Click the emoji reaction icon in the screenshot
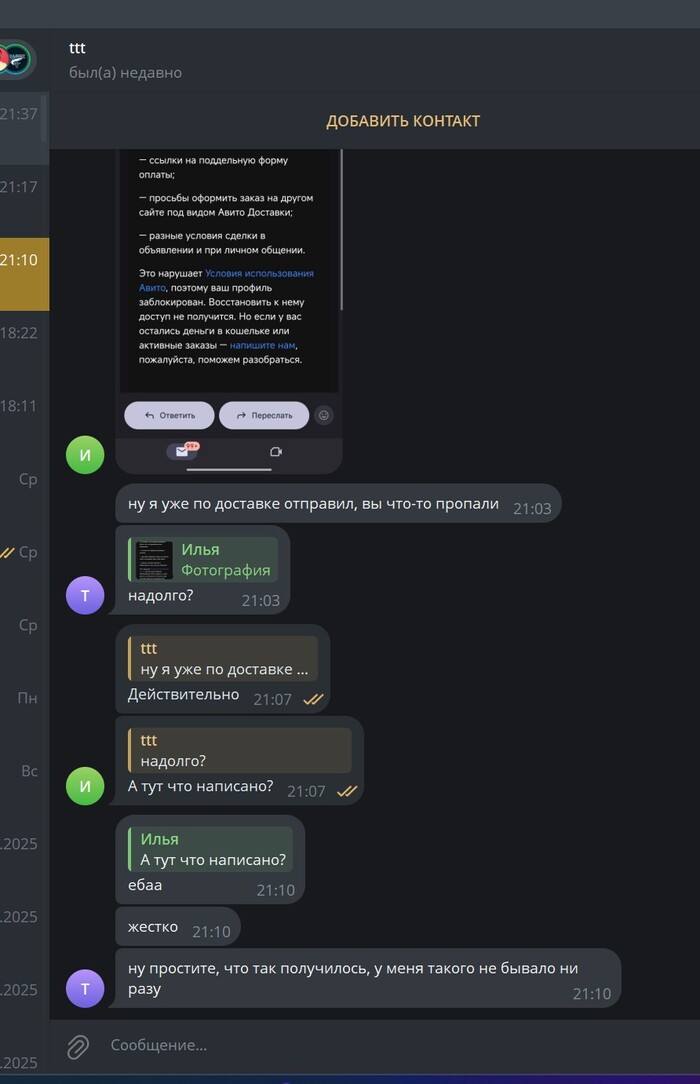The height and width of the screenshot is (1084, 700). coord(323,415)
